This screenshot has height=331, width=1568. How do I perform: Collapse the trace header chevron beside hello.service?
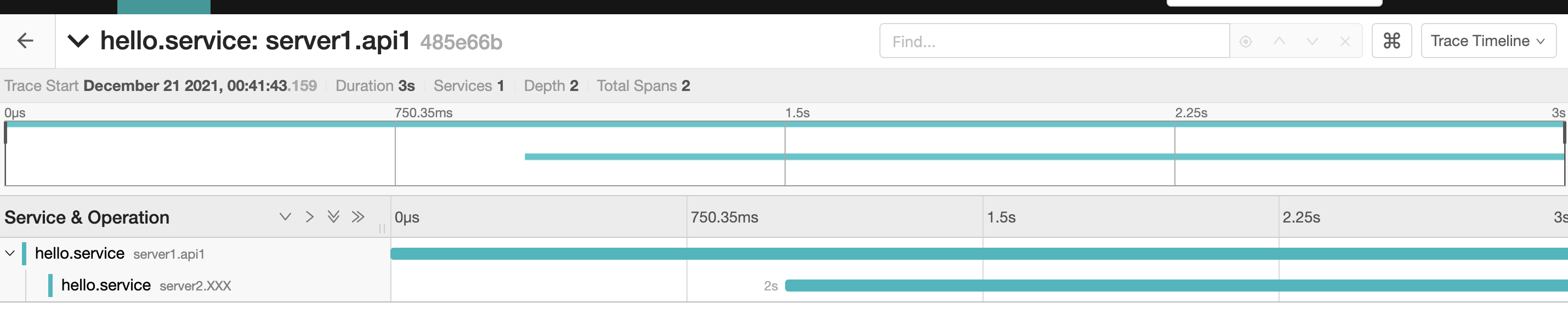tap(78, 42)
